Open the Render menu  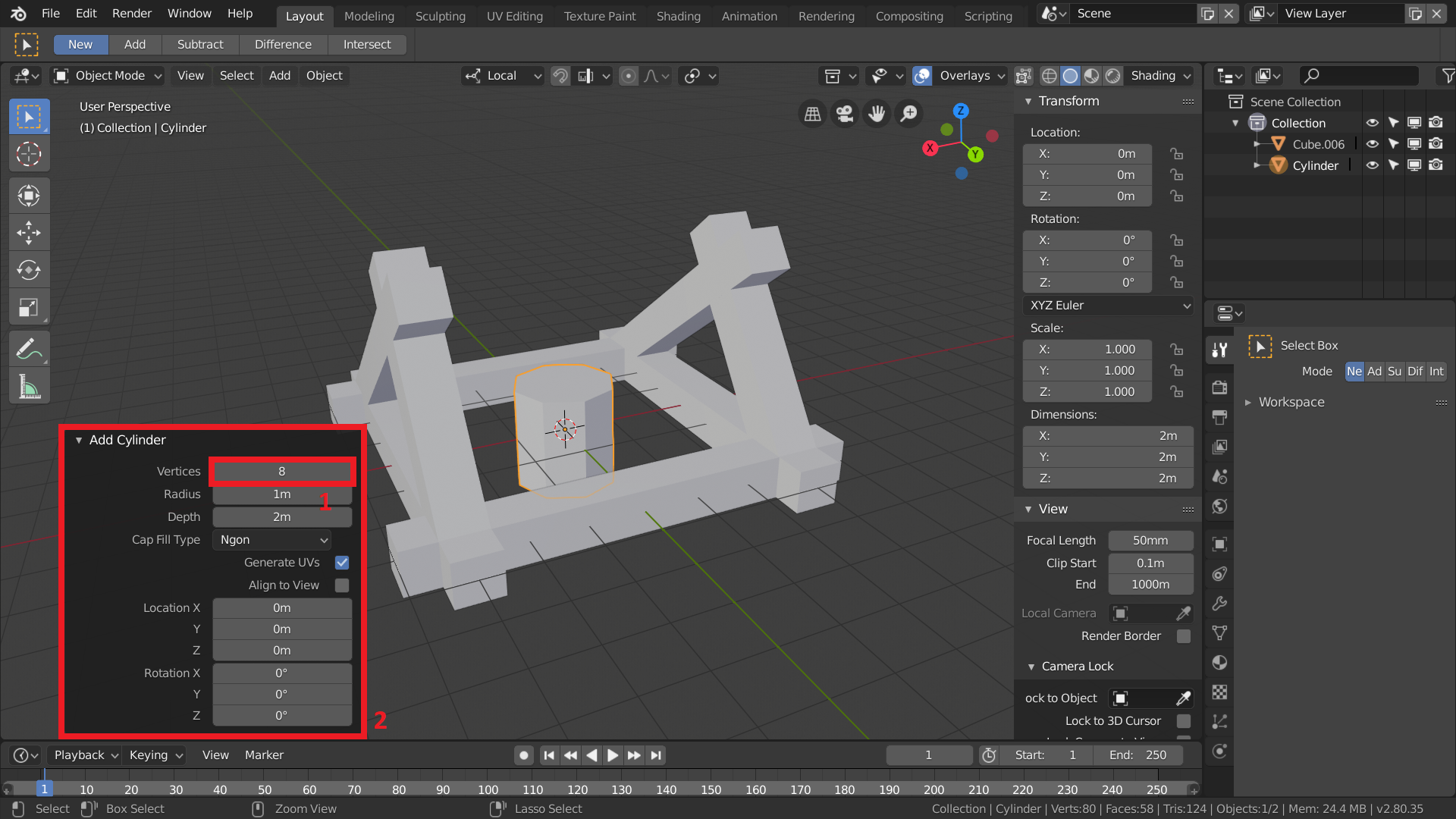(x=132, y=14)
